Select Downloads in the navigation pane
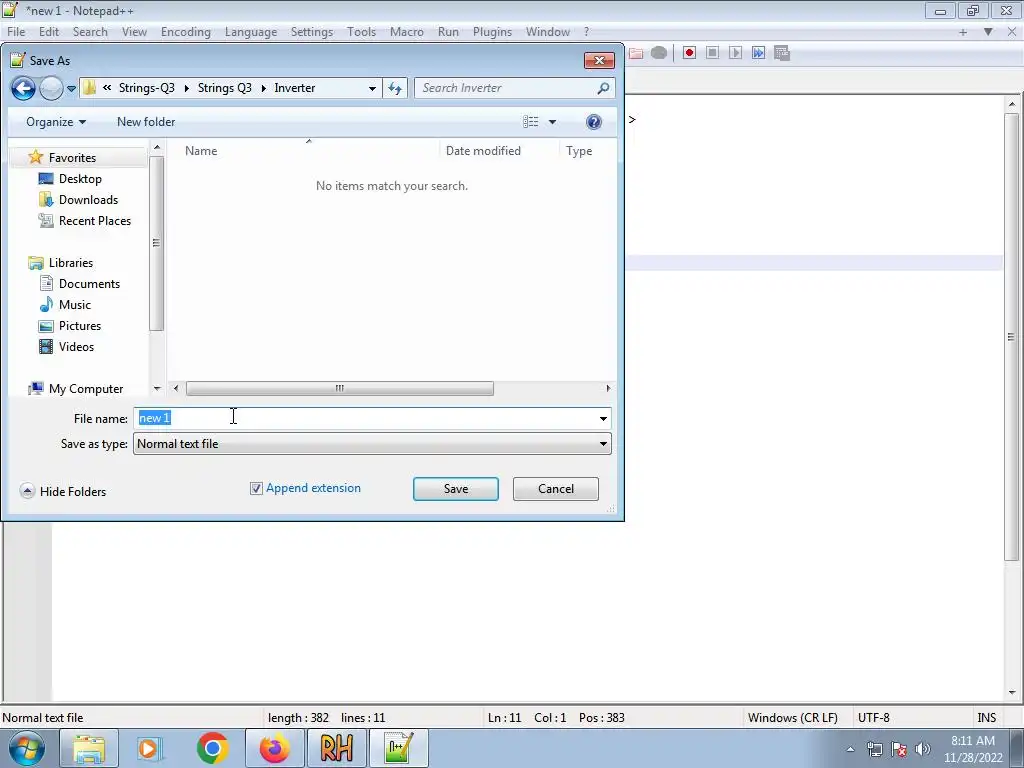The width and height of the screenshot is (1024, 768). click(x=88, y=200)
